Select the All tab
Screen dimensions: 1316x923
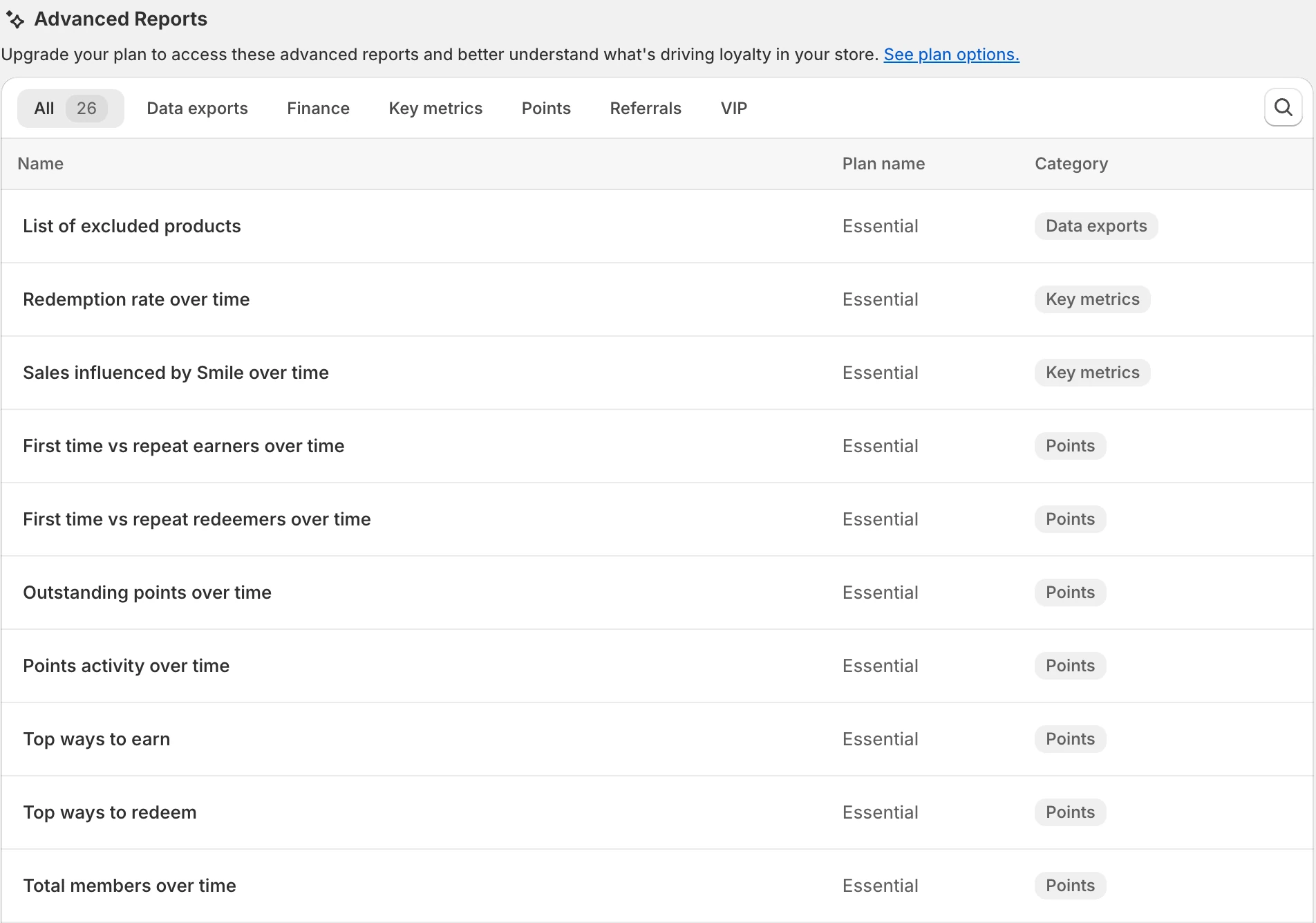click(x=70, y=109)
